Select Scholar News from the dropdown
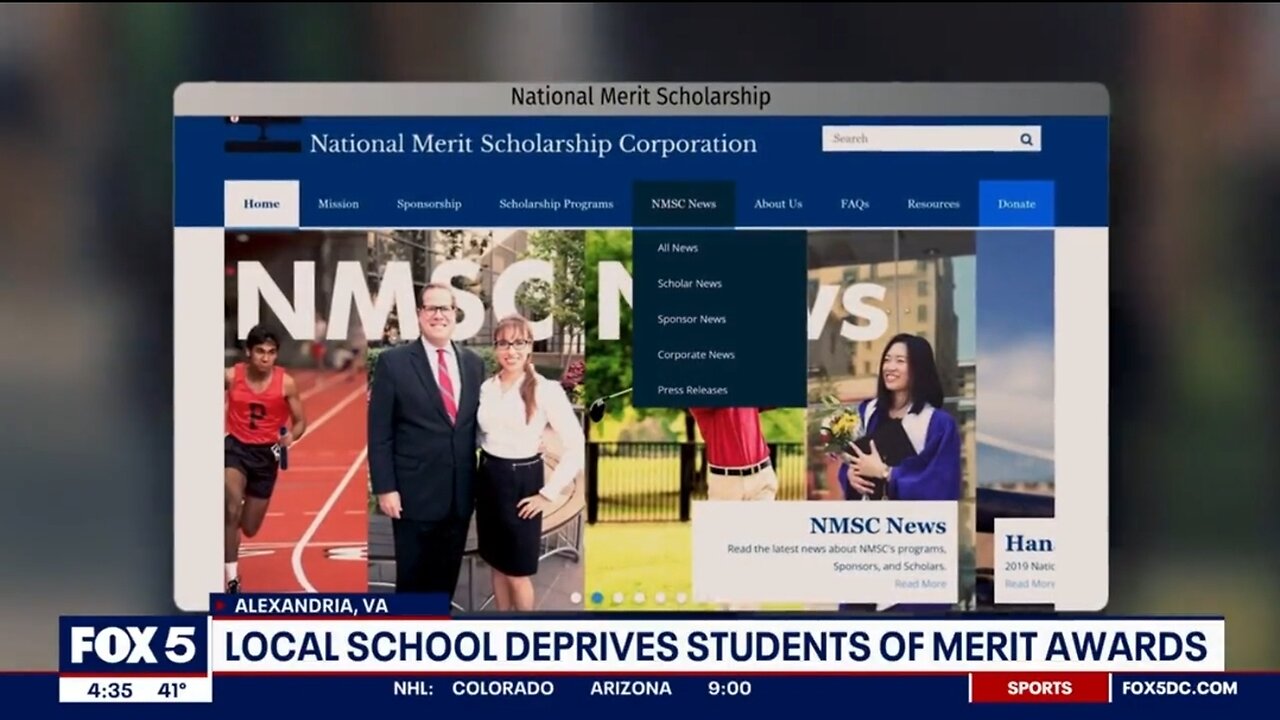The width and height of the screenshot is (1280, 720). click(689, 284)
